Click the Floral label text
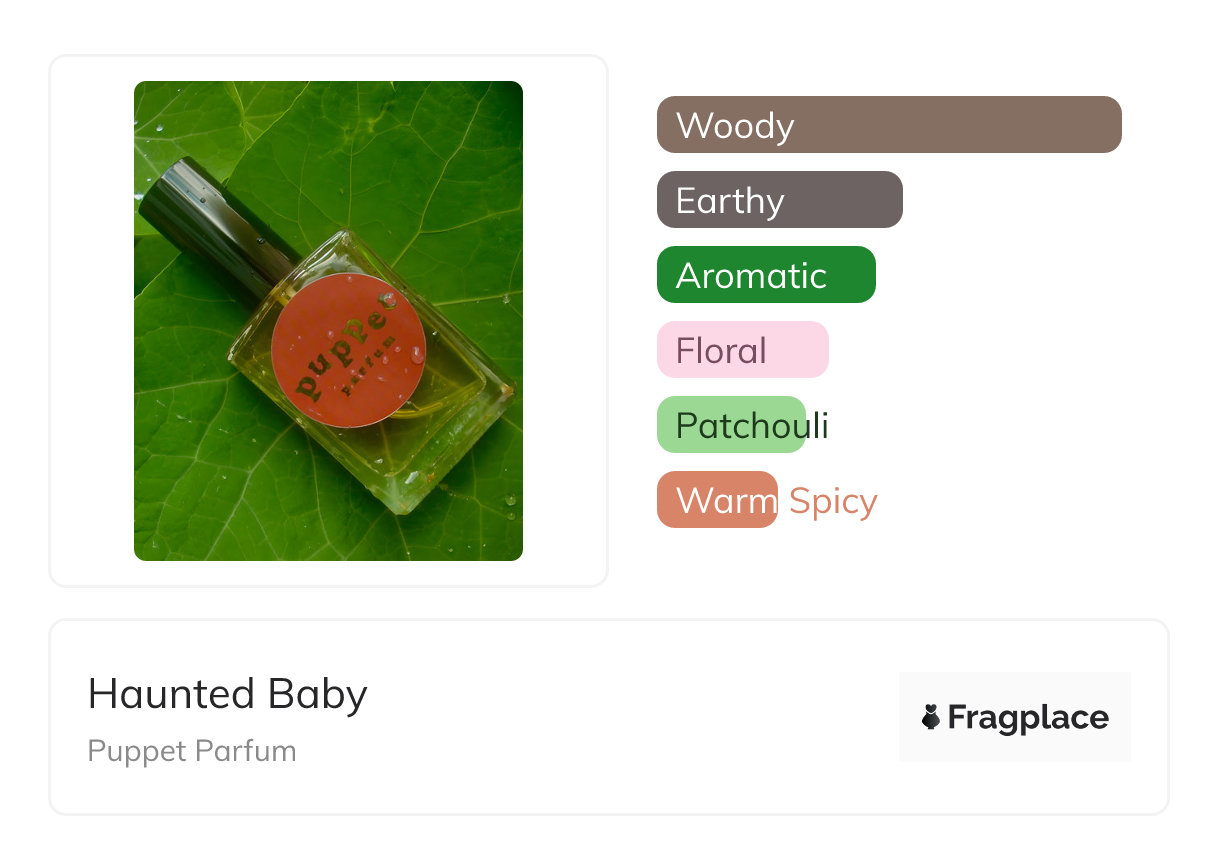Image resolution: width=1218 pixels, height=864 pixels. [721, 351]
